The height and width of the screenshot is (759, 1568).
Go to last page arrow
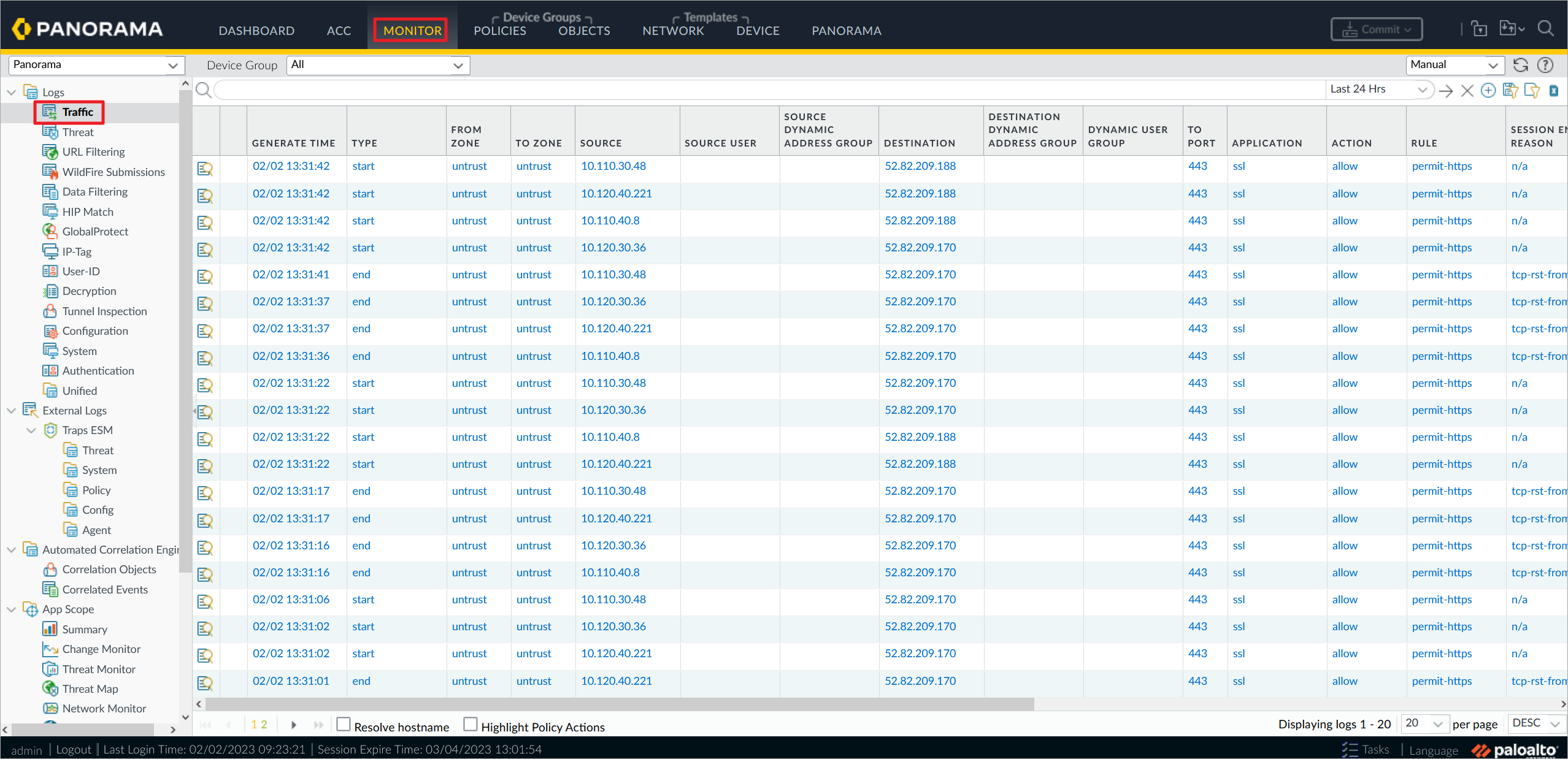pyautogui.click(x=318, y=725)
